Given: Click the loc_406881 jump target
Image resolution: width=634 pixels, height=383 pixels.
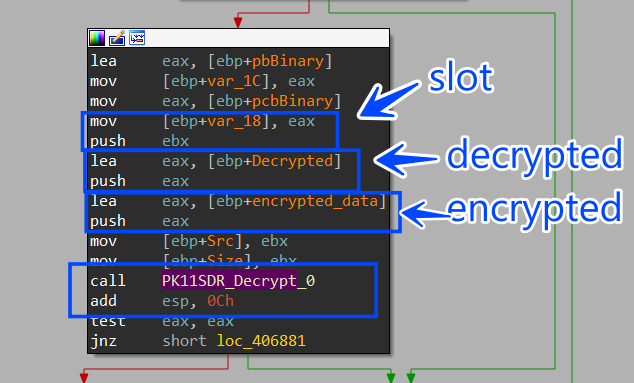Looking at the screenshot, I should click(x=261, y=341).
